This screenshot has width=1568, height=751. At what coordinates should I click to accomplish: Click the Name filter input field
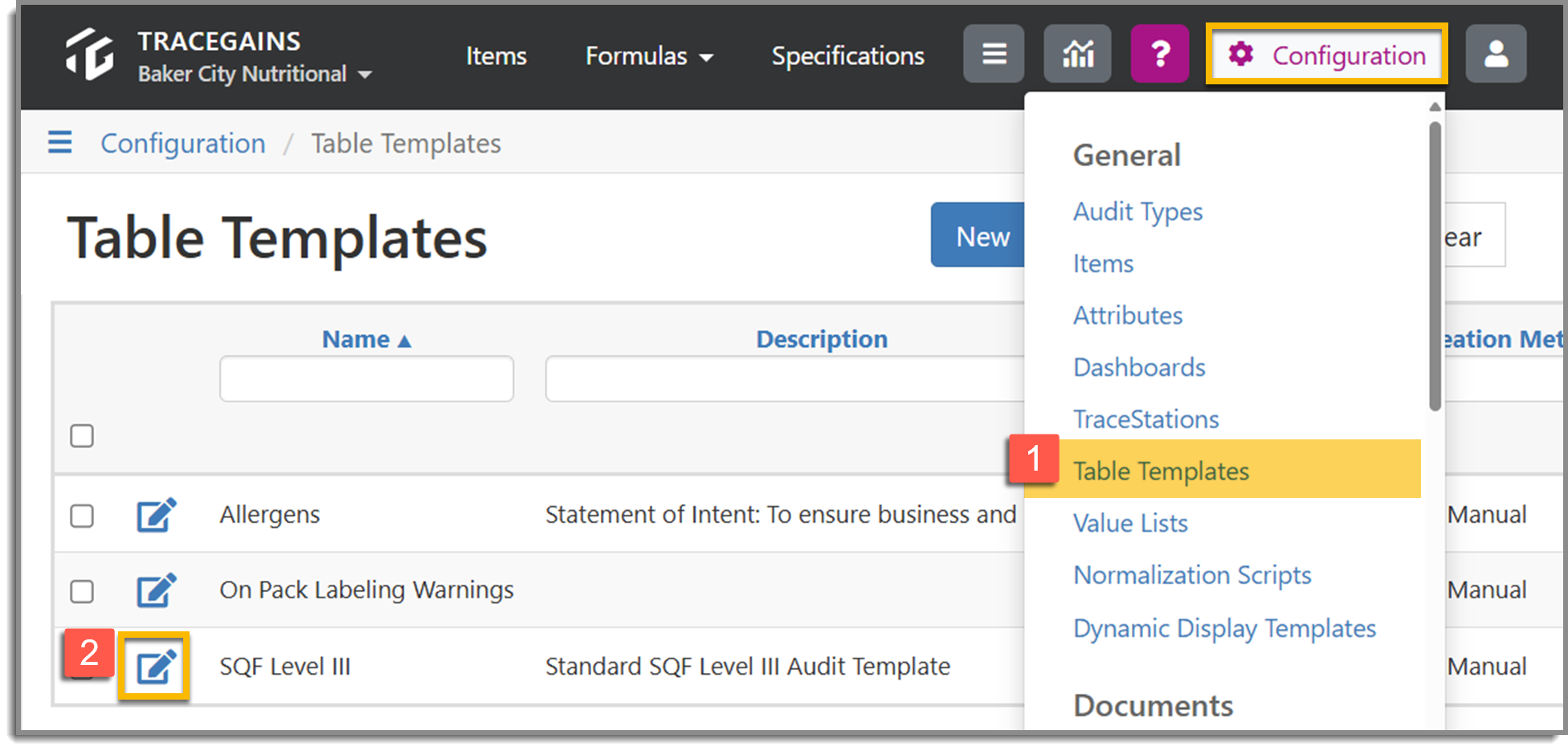(366, 378)
